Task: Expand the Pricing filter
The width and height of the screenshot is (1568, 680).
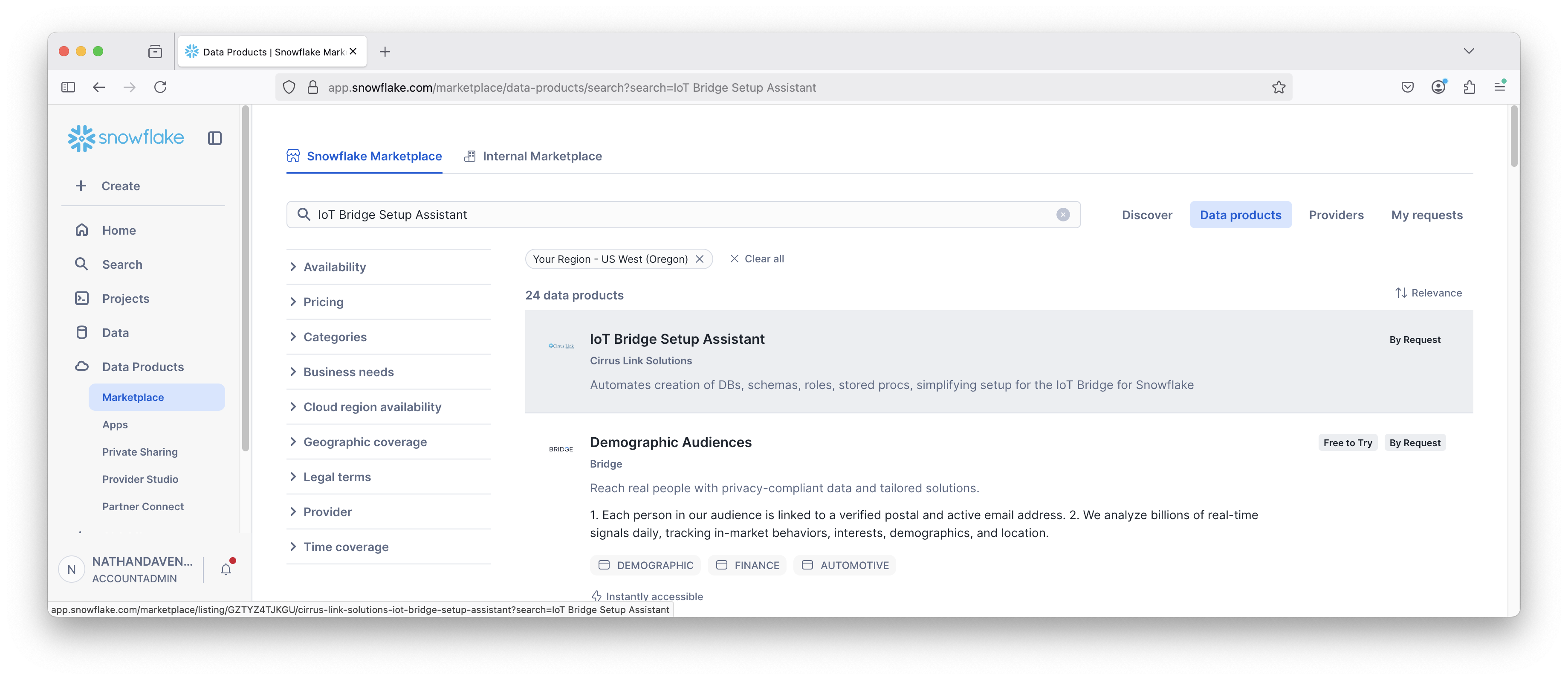Action: (388, 302)
